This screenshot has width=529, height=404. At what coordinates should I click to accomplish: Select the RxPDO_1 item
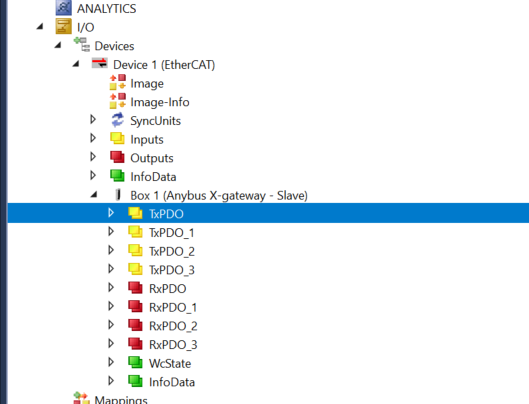pos(173,307)
